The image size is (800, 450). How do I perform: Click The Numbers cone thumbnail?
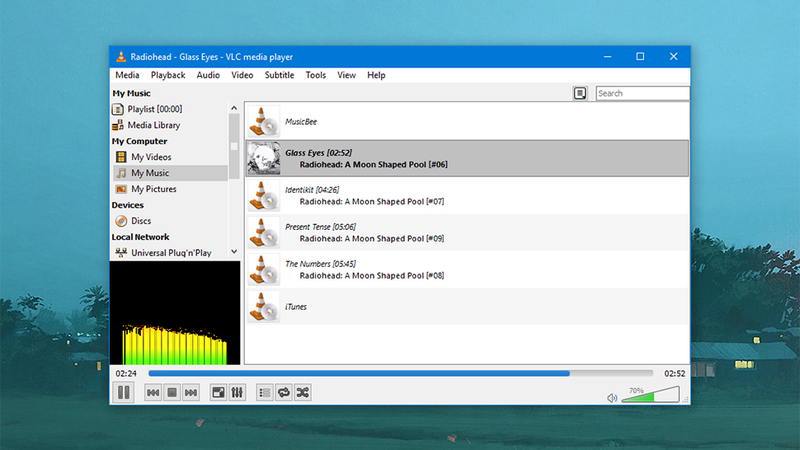click(x=264, y=269)
